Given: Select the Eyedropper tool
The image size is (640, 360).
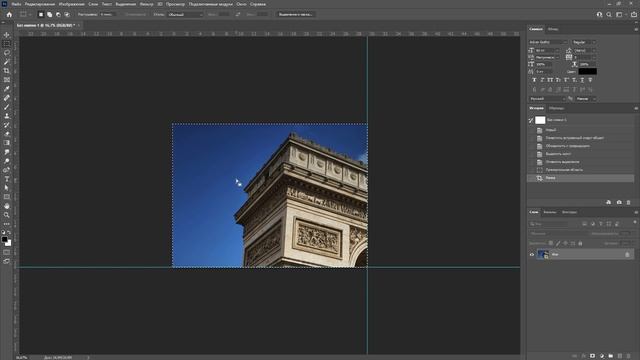Looking at the screenshot, I should (7, 89).
